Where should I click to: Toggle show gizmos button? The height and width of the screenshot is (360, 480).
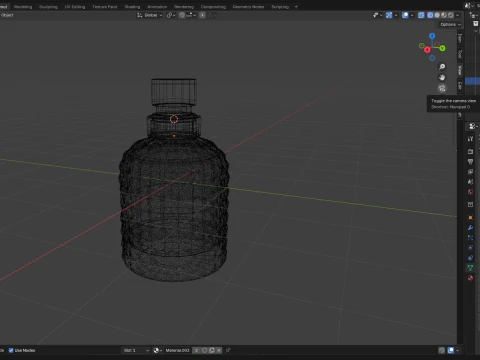coord(389,15)
